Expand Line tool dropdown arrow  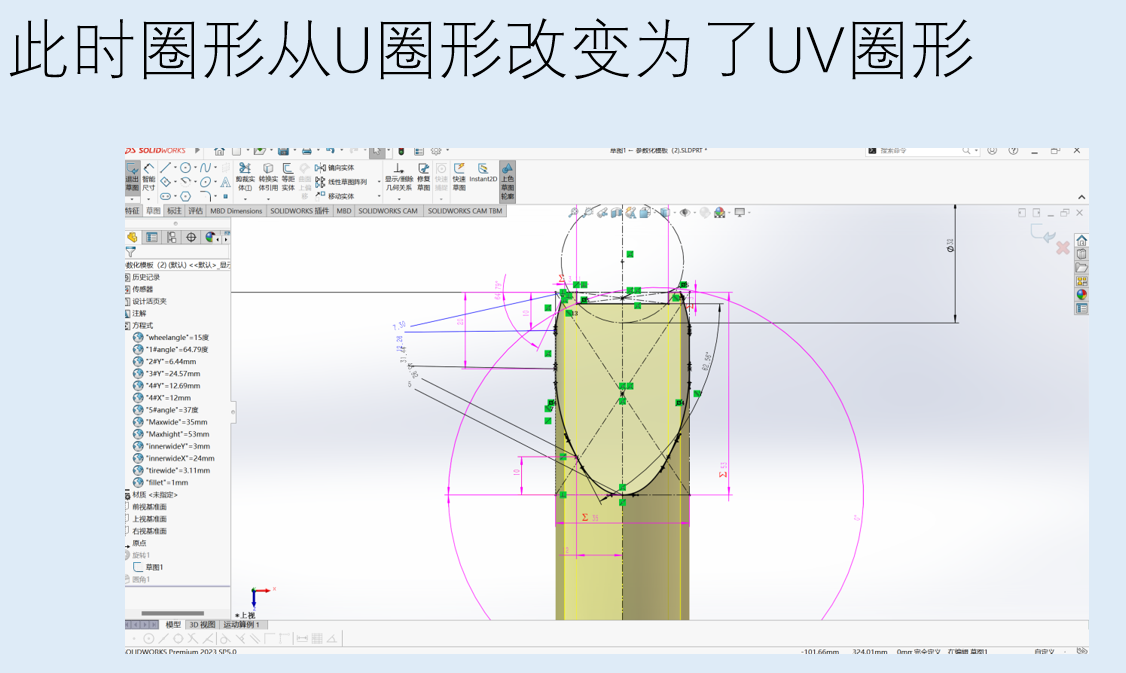[x=175, y=167]
